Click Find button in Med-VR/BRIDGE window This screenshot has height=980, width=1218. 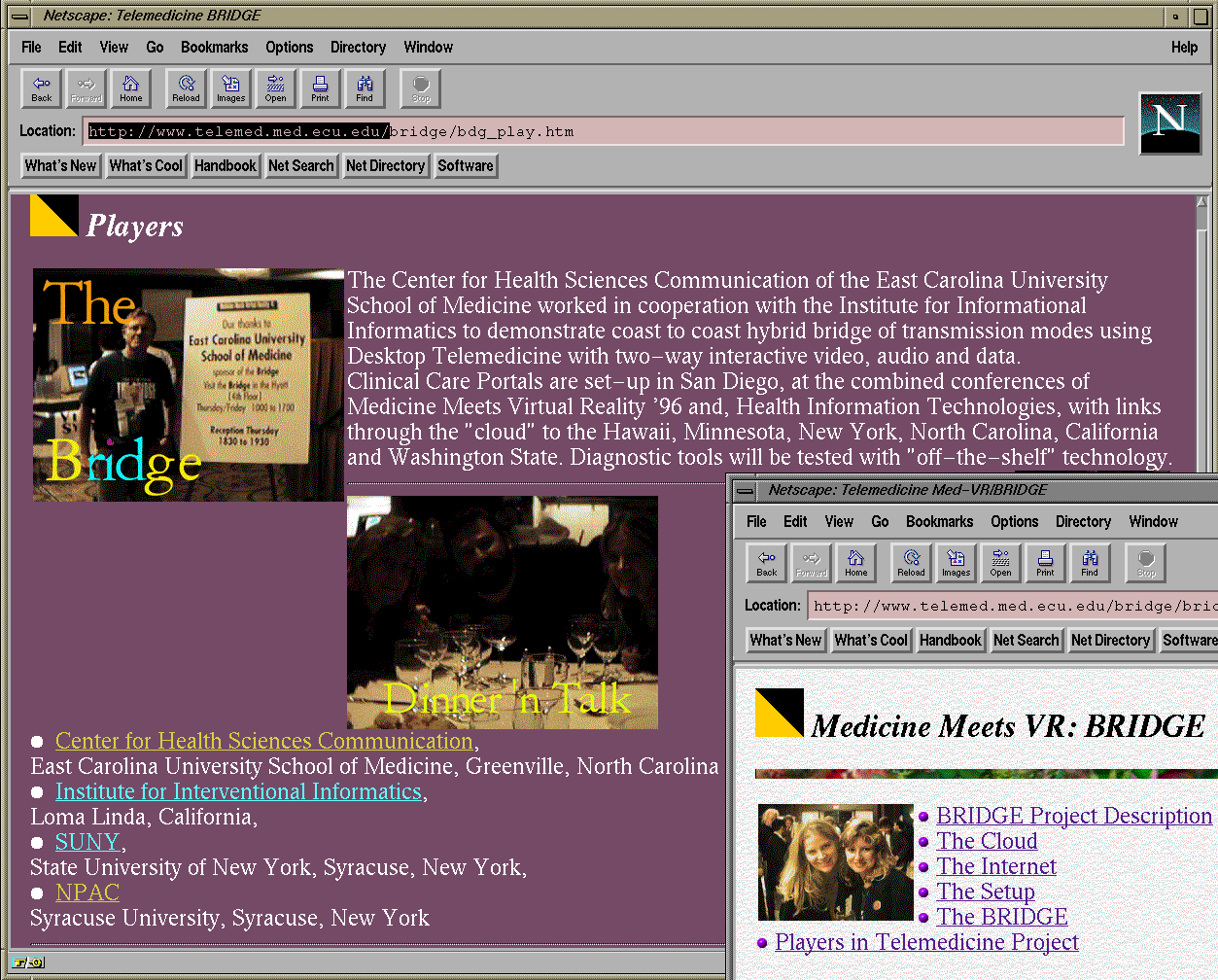click(1090, 563)
